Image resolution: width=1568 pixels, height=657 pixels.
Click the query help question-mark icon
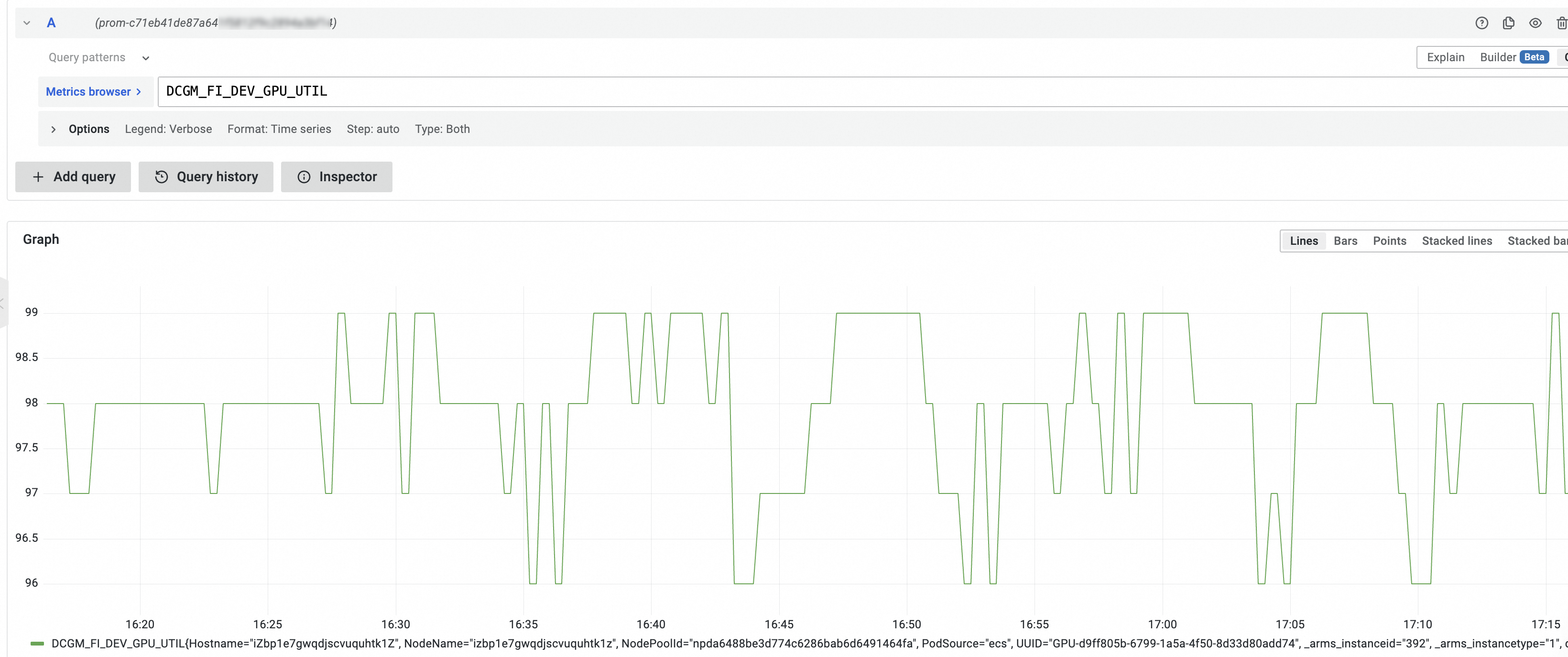point(1481,23)
